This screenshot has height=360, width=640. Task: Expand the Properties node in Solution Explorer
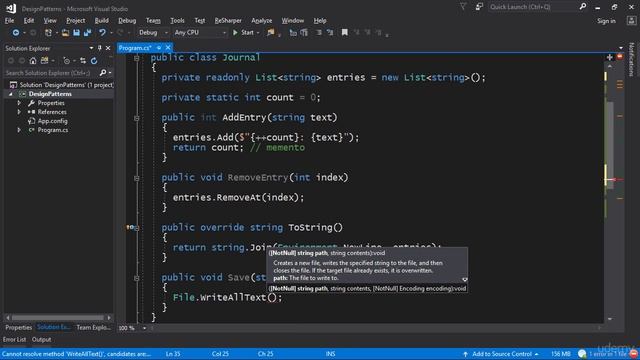(19, 103)
